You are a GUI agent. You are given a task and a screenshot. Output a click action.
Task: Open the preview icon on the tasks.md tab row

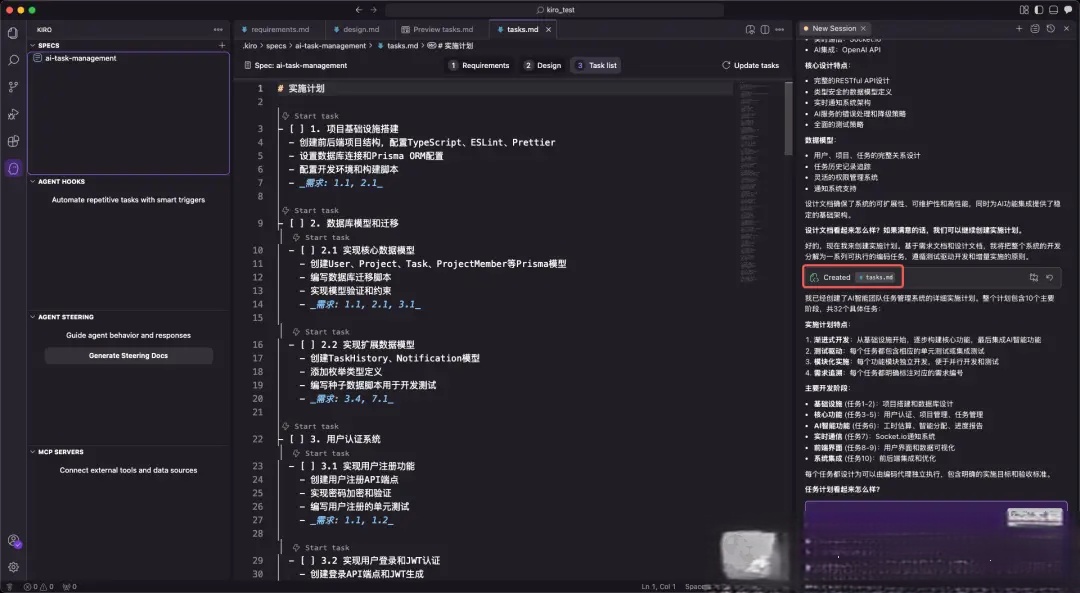(x=750, y=29)
